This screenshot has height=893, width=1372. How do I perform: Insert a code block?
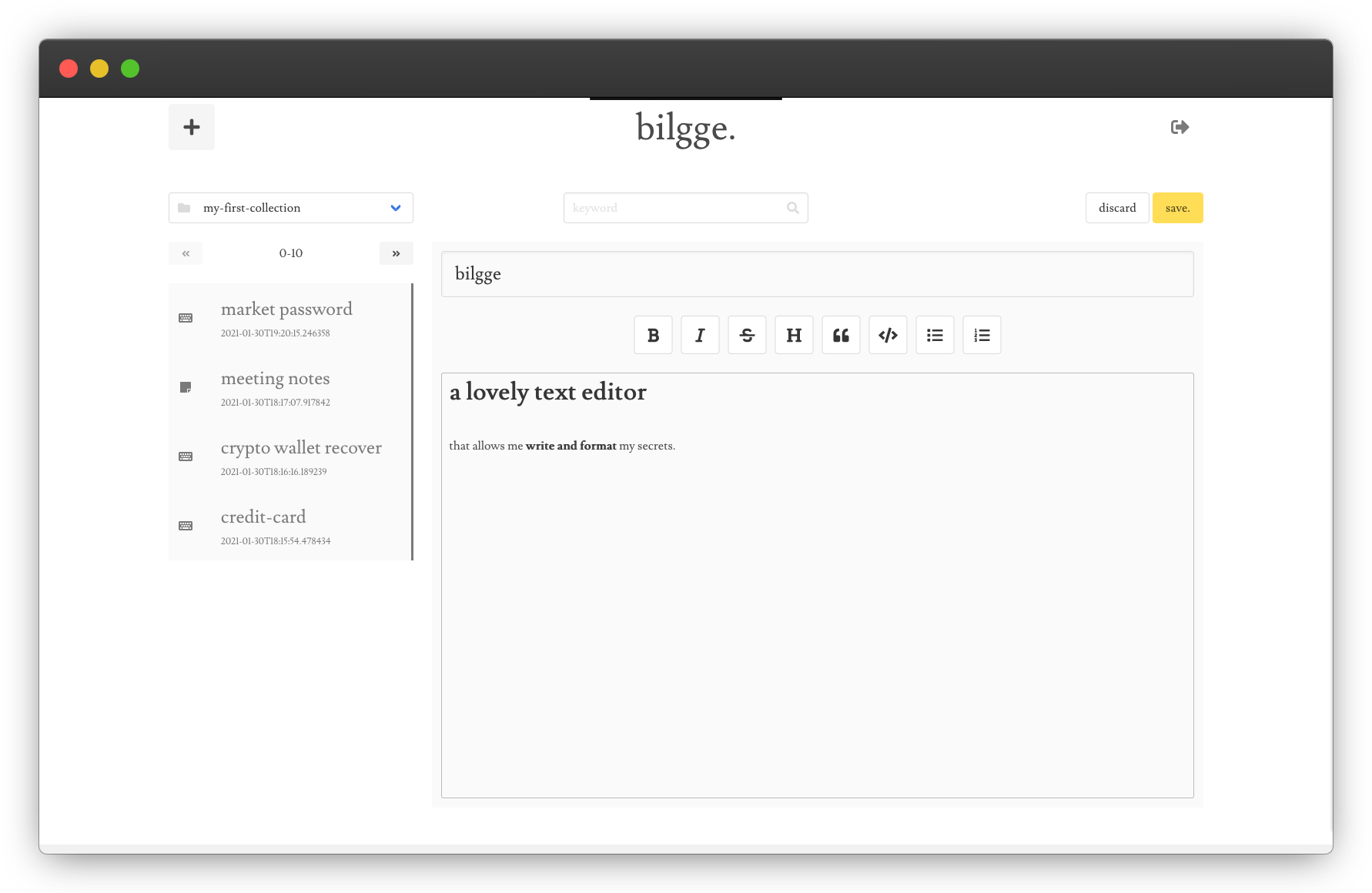[888, 335]
